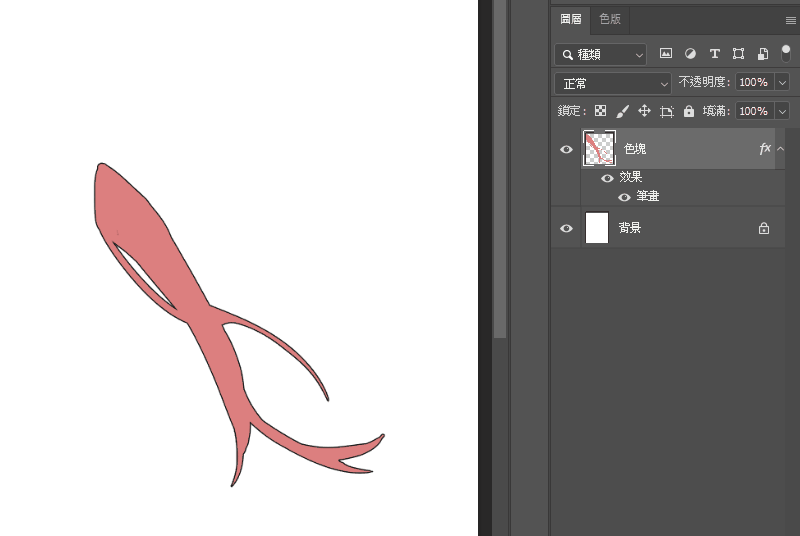This screenshot has width=800, height=536.
Task: Filter layers by shape layer icon
Action: 738,54
